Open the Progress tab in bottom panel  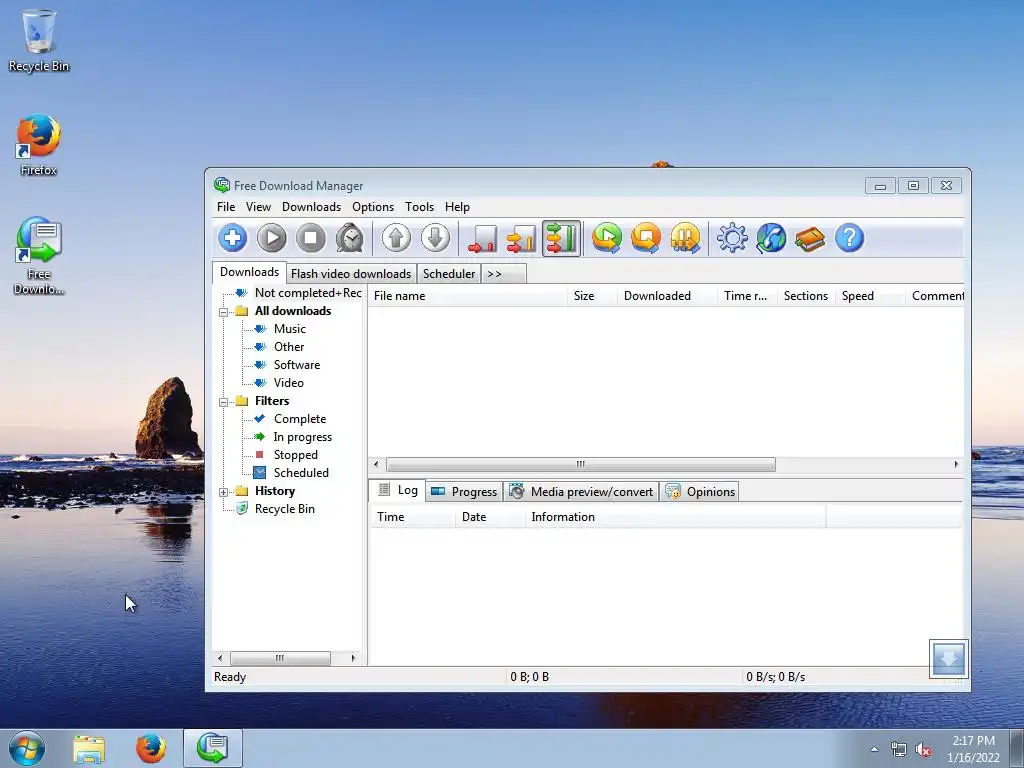click(464, 492)
